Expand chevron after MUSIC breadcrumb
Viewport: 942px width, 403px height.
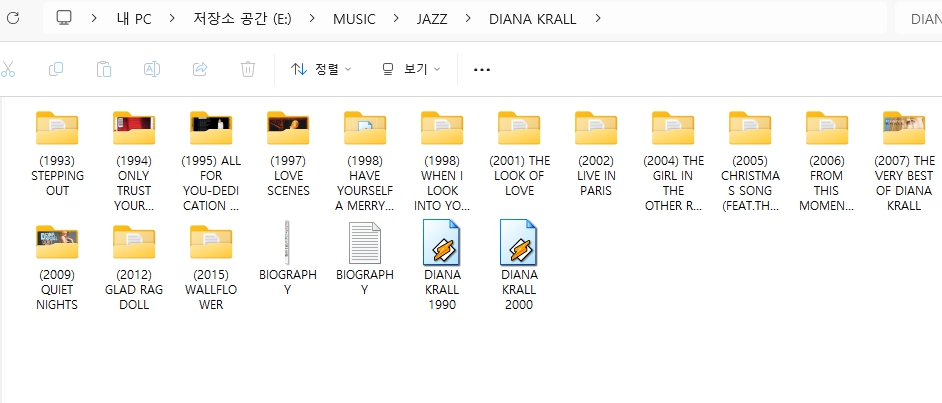point(396,19)
